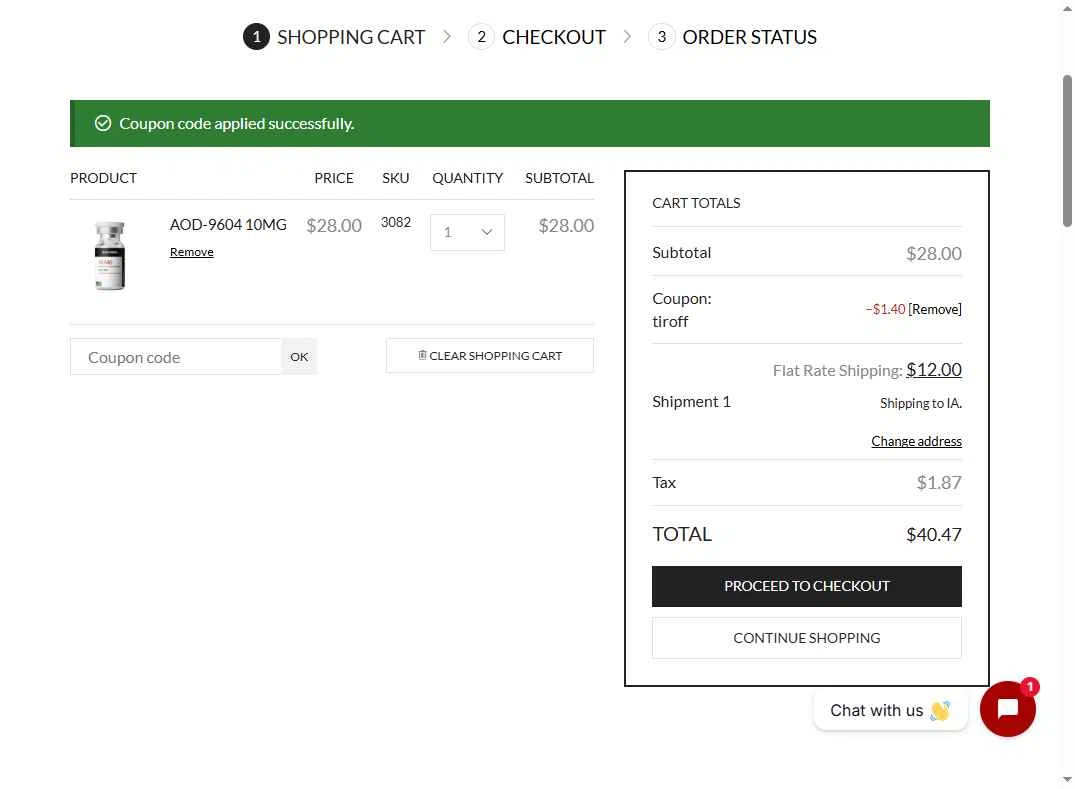Click the 'Shipping to IA.' text
The height and width of the screenshot is (789, 1075).
[x=921, y=403]
